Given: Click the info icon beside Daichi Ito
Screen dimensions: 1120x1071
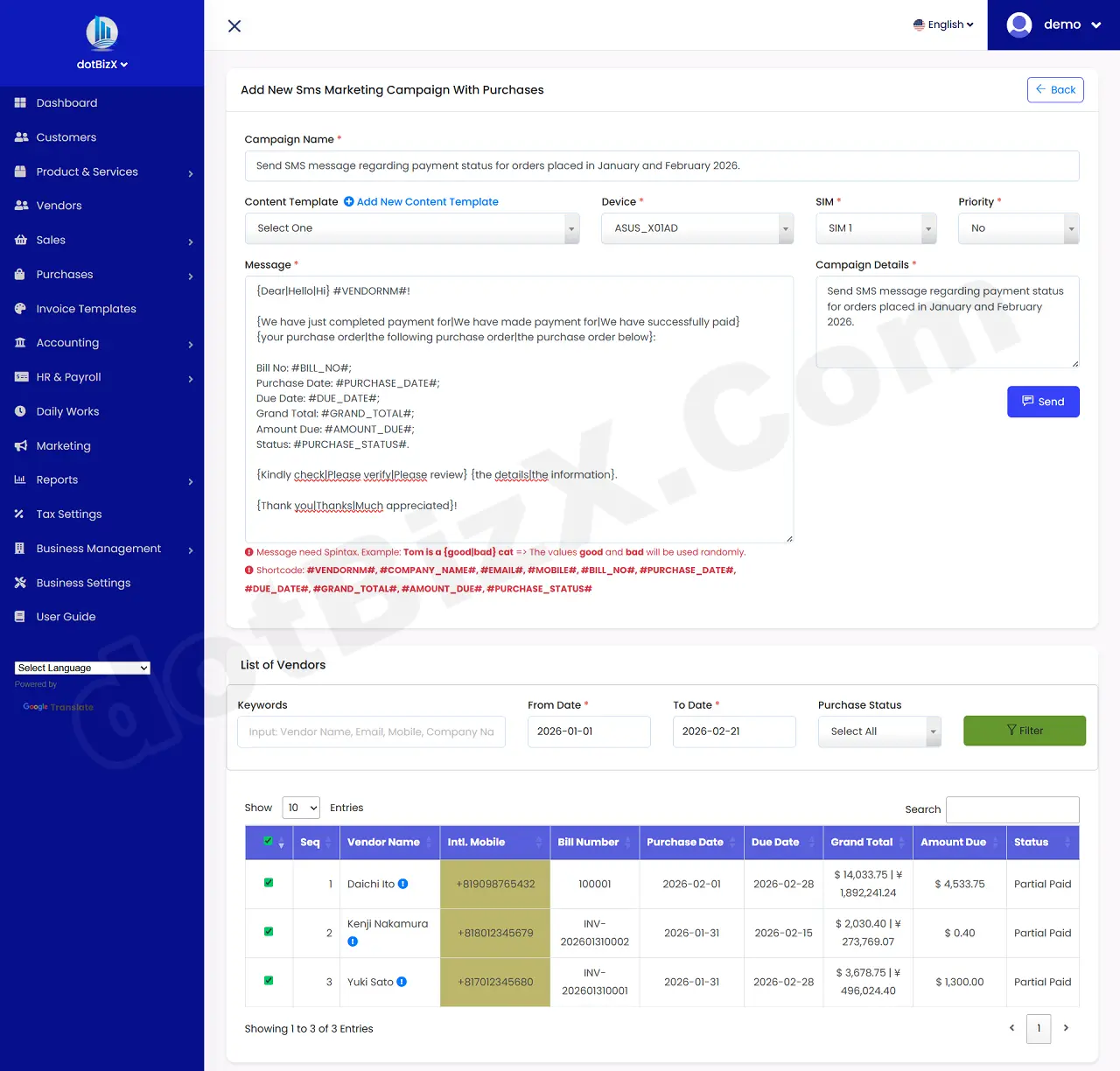Looking at the screenshot, I should [402, 884].
